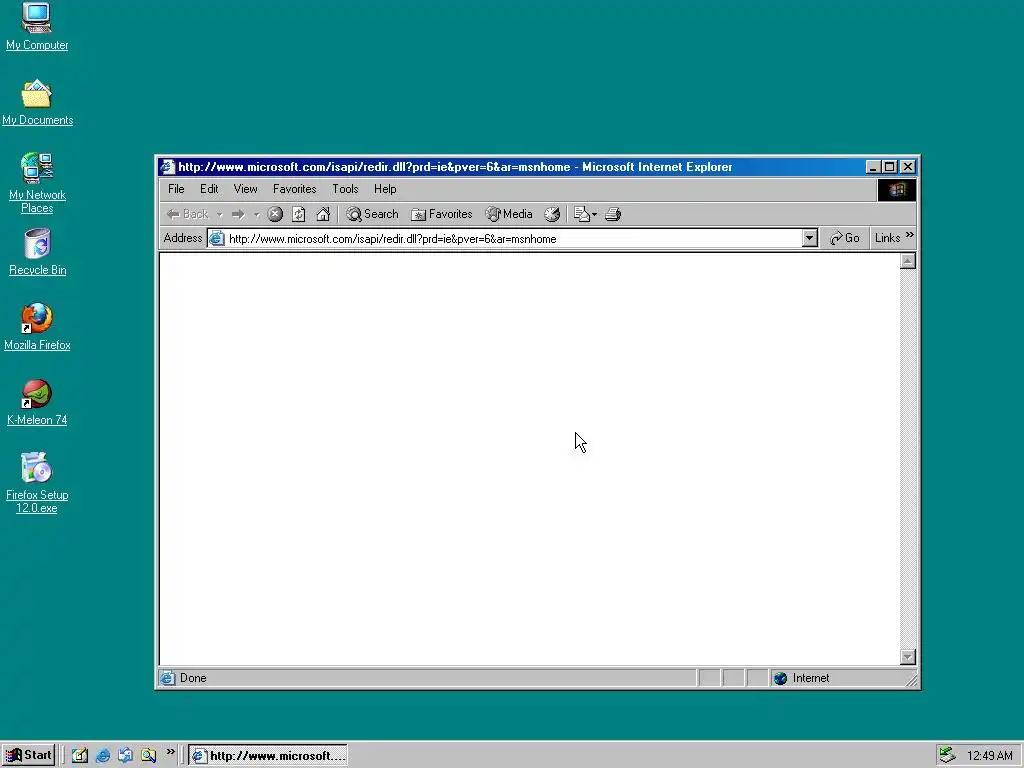Open the Tools menu

(x=345, y=189)
